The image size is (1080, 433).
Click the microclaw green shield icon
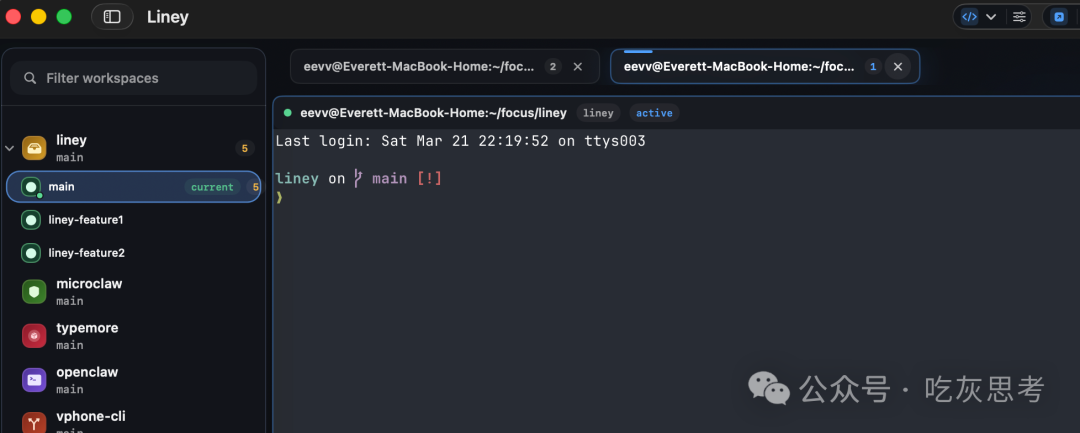34,292
